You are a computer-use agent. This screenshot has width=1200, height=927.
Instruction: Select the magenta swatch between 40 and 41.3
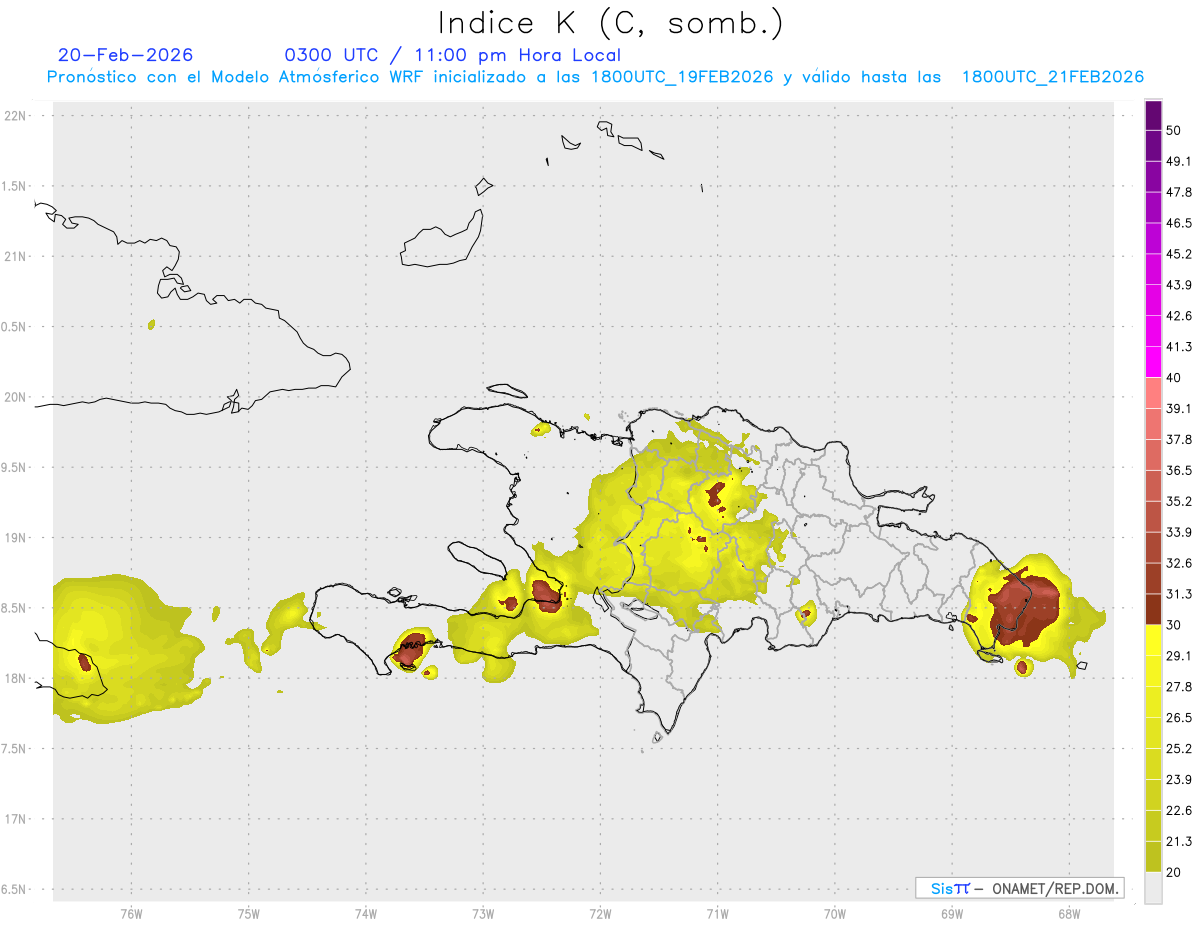tap(1153, 362)
